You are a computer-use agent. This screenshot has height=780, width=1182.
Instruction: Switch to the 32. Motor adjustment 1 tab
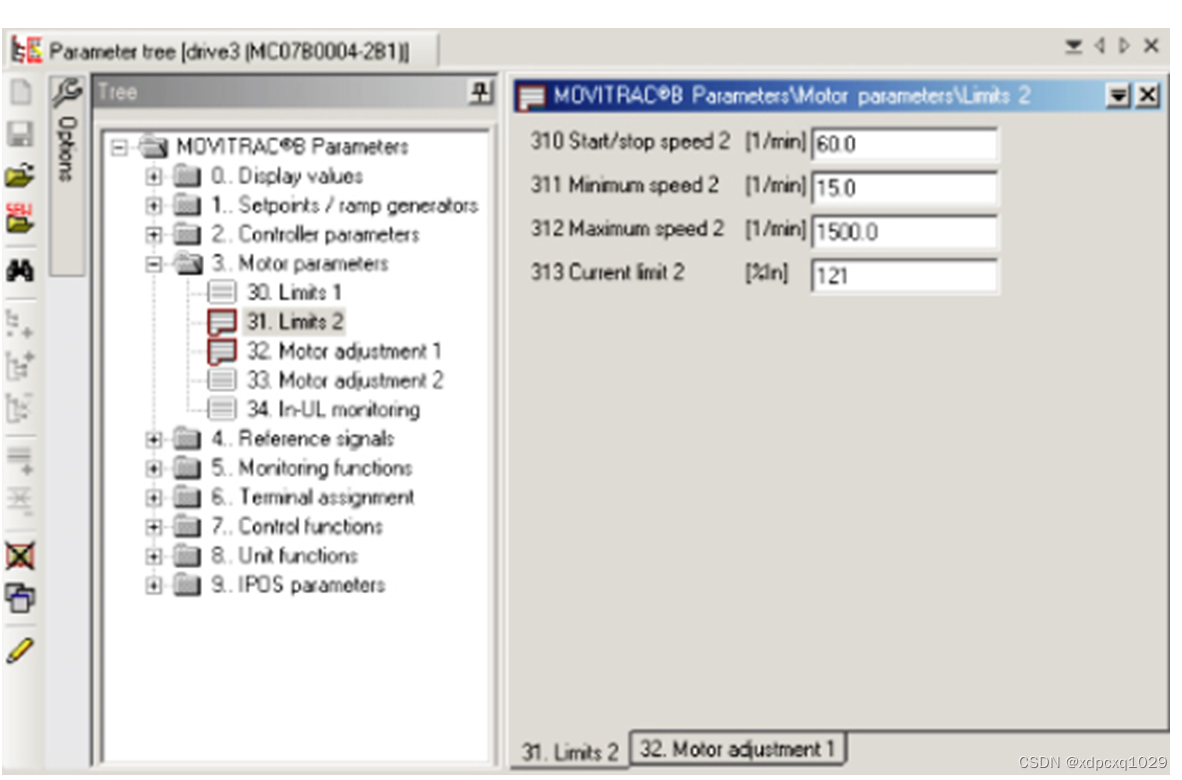[737, 748]
